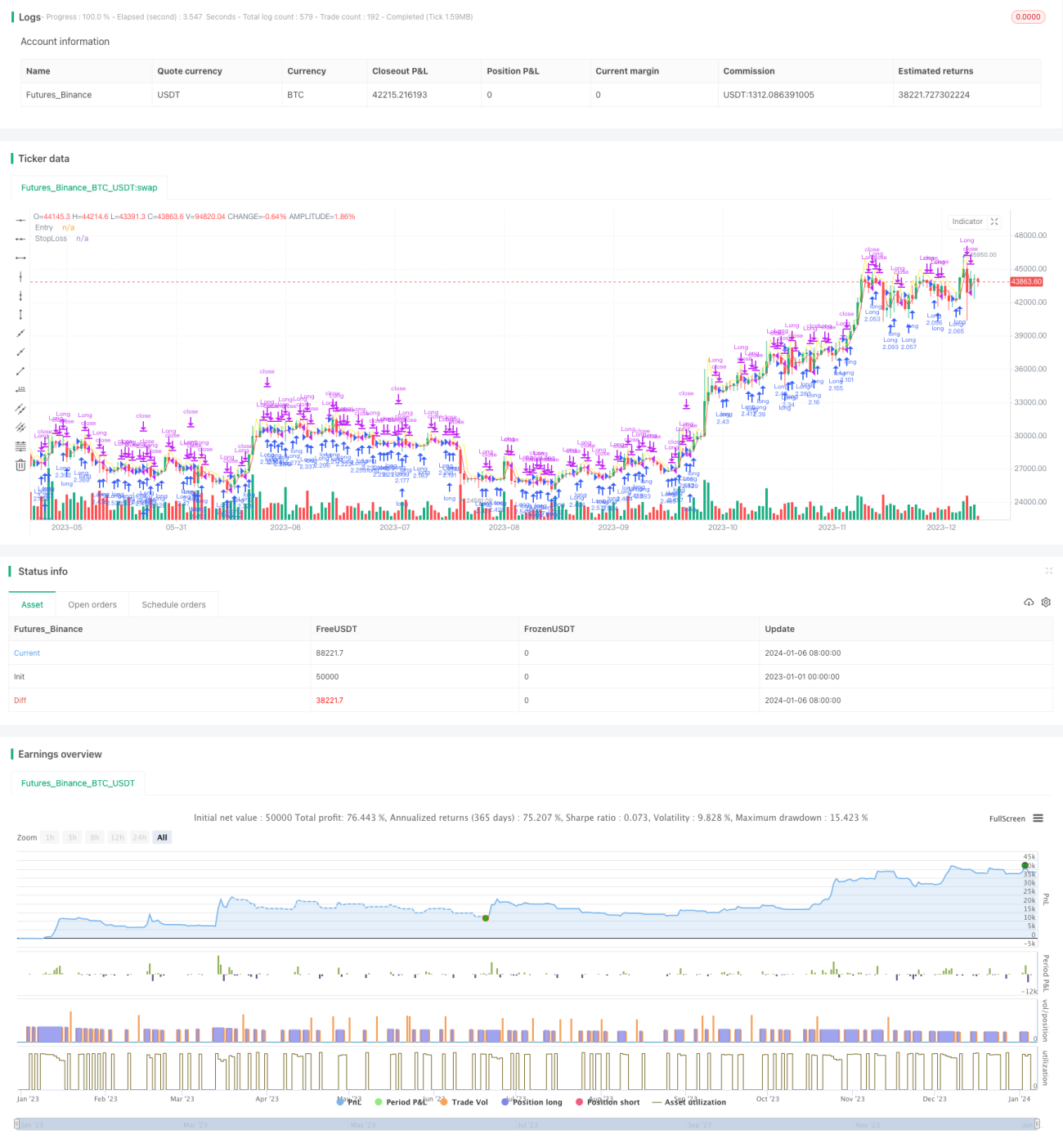Pick the parallel channel drawing tool
1063x1148 pixels.
[20, 408]
